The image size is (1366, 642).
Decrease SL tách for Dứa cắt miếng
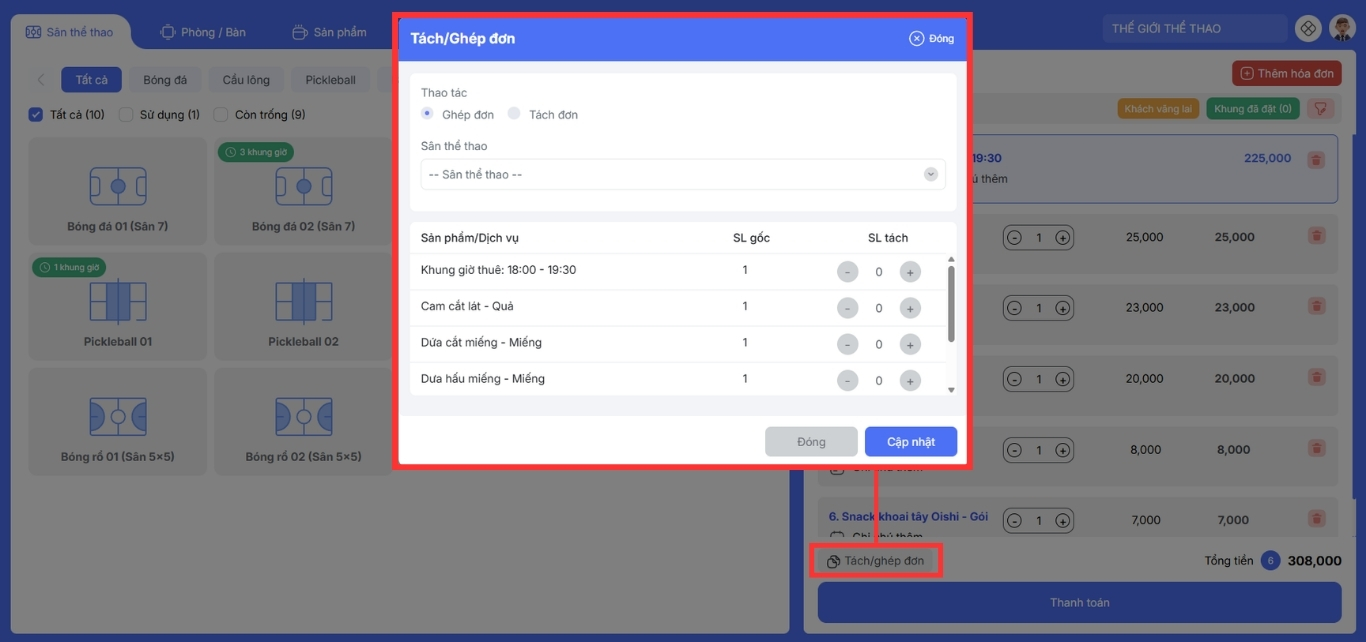(x=847, y=344)
